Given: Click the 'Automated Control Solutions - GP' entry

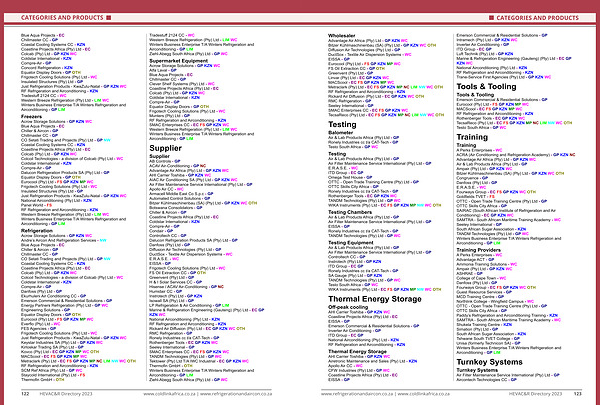Looking at the screenshot, I should pos(179,199).
